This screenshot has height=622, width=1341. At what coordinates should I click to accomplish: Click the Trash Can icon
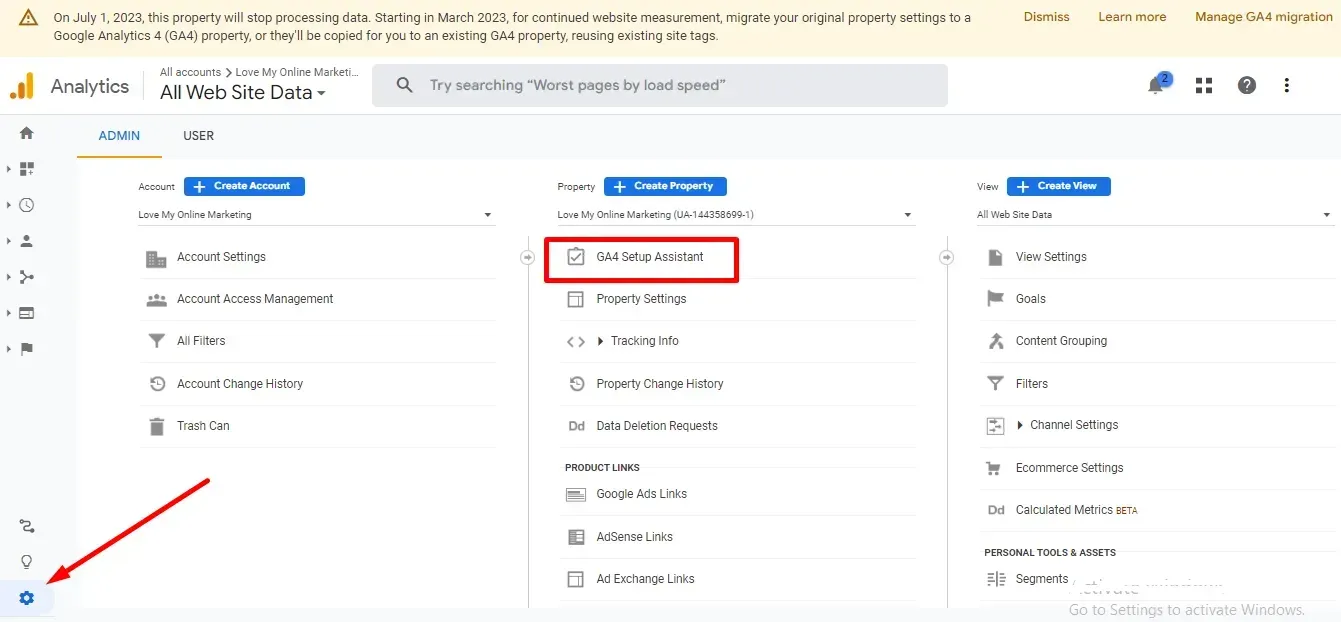156,426
